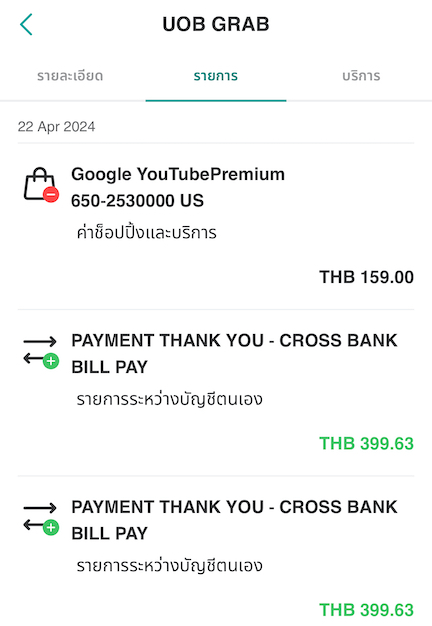Tap green plus badge on the upper payment
The image size is (432, 626).
[x=51, y=361]
